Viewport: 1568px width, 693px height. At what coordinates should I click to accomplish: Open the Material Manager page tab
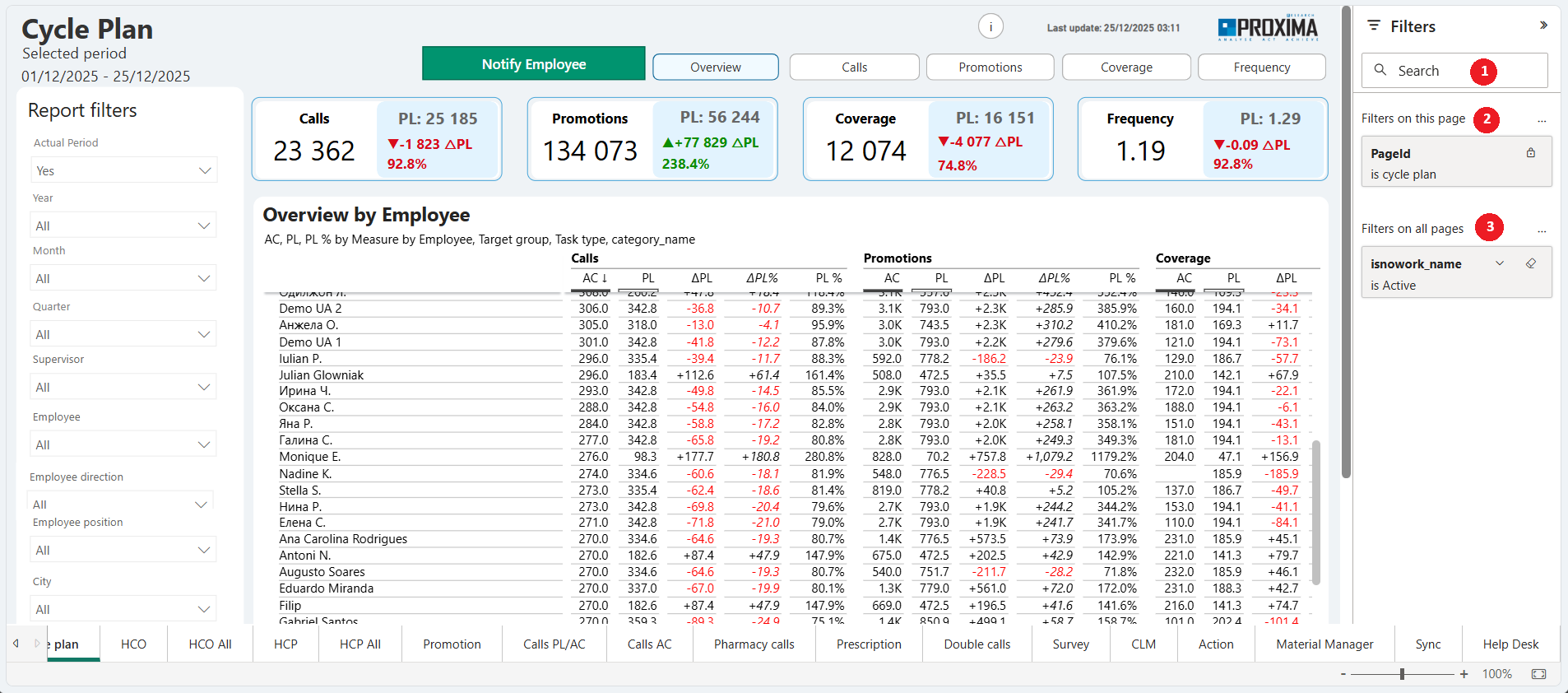[x=1324, y=644]
